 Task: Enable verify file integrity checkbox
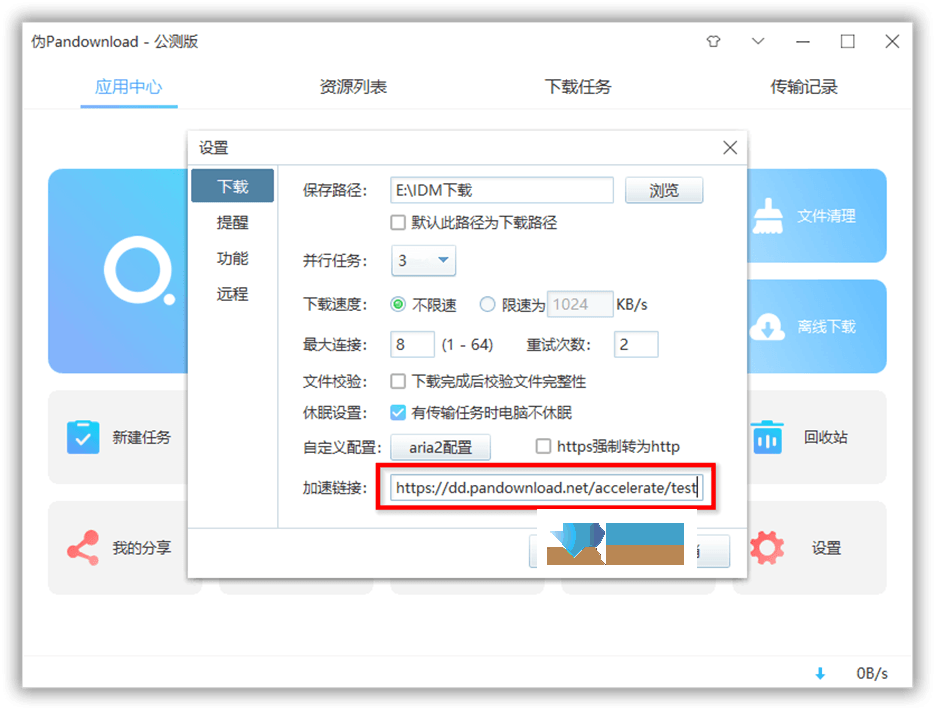click(x=398, y=381)
